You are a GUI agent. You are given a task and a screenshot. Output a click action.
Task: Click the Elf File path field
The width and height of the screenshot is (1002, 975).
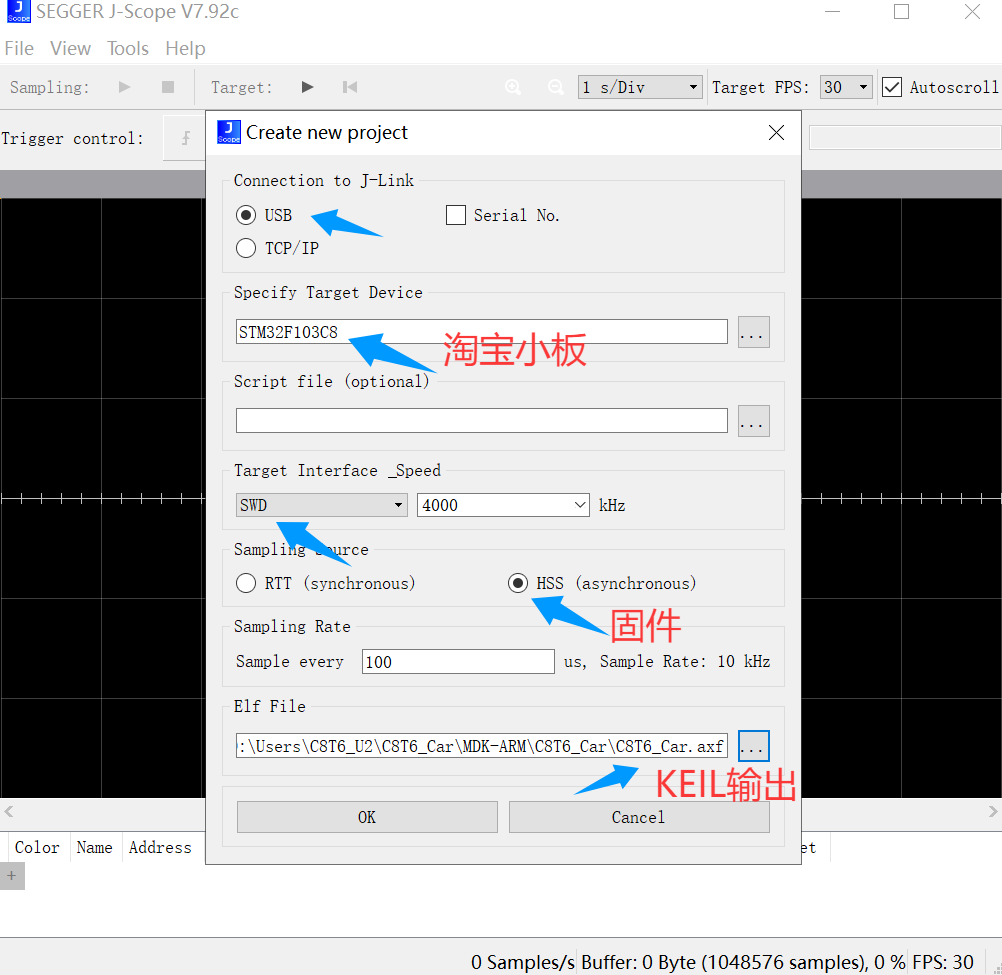click(x=482, y=746)
